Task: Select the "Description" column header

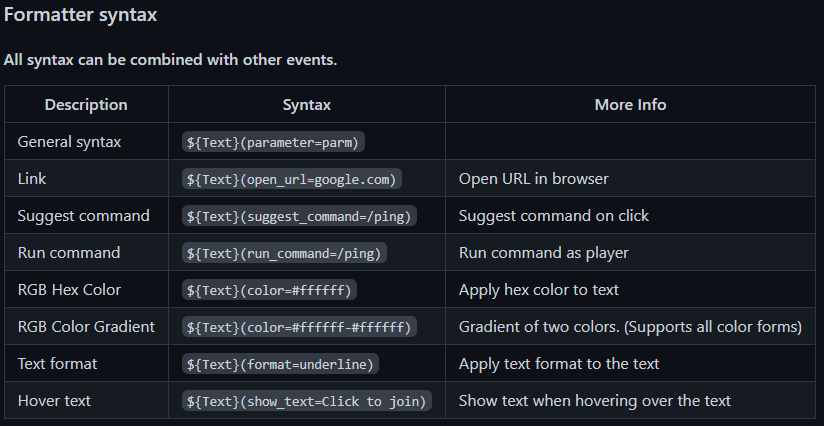Action: tap(86, 104)
